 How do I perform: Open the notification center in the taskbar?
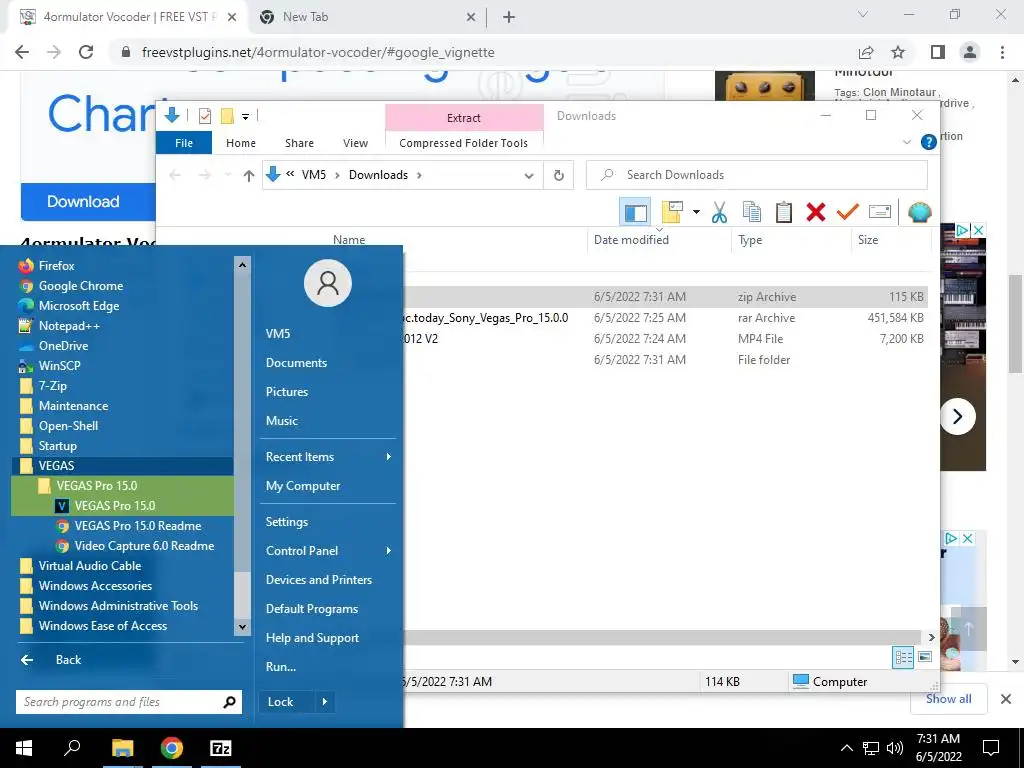coord(991,748)
